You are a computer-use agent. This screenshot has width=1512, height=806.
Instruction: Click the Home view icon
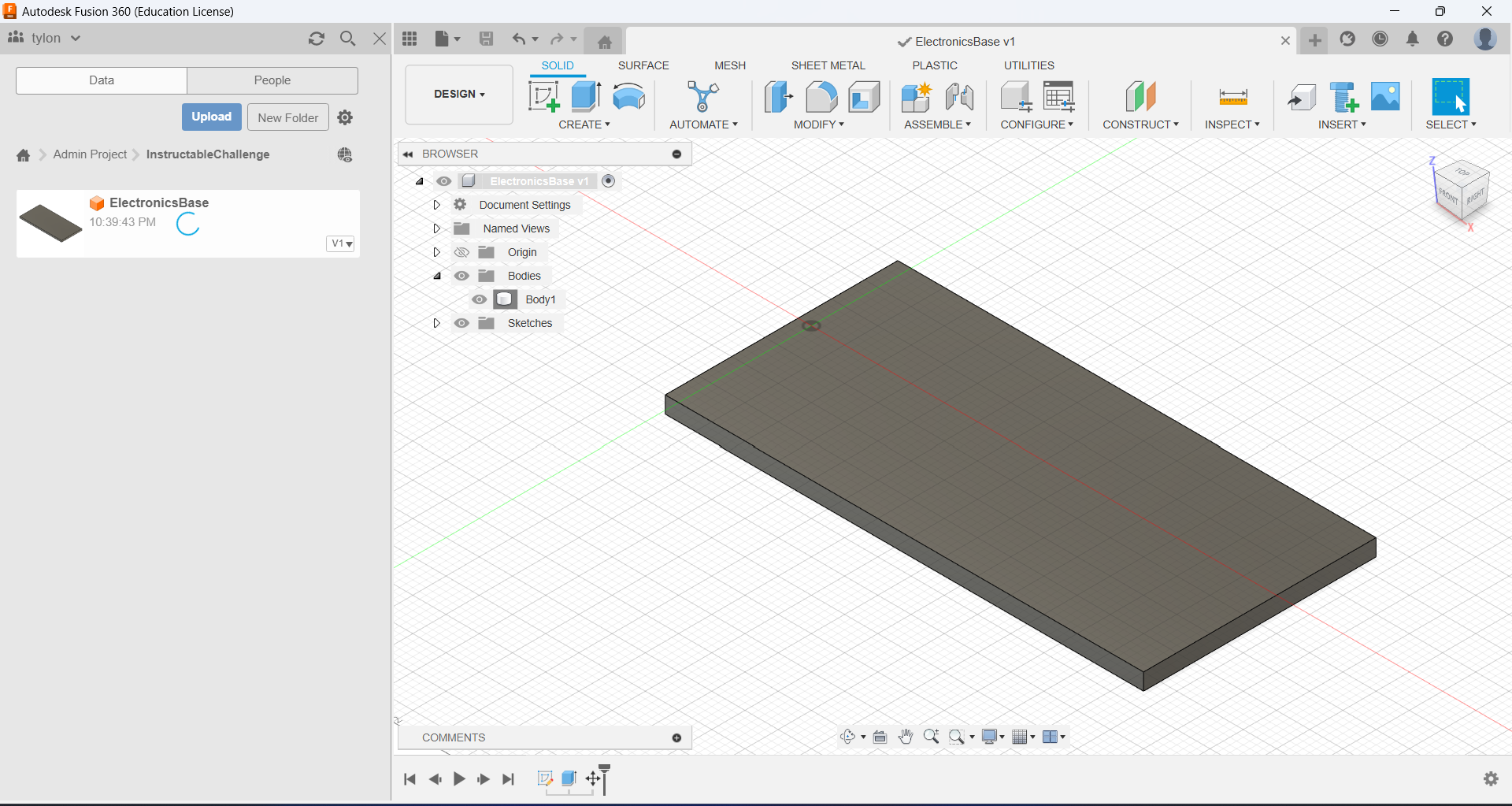pos(605,42)
